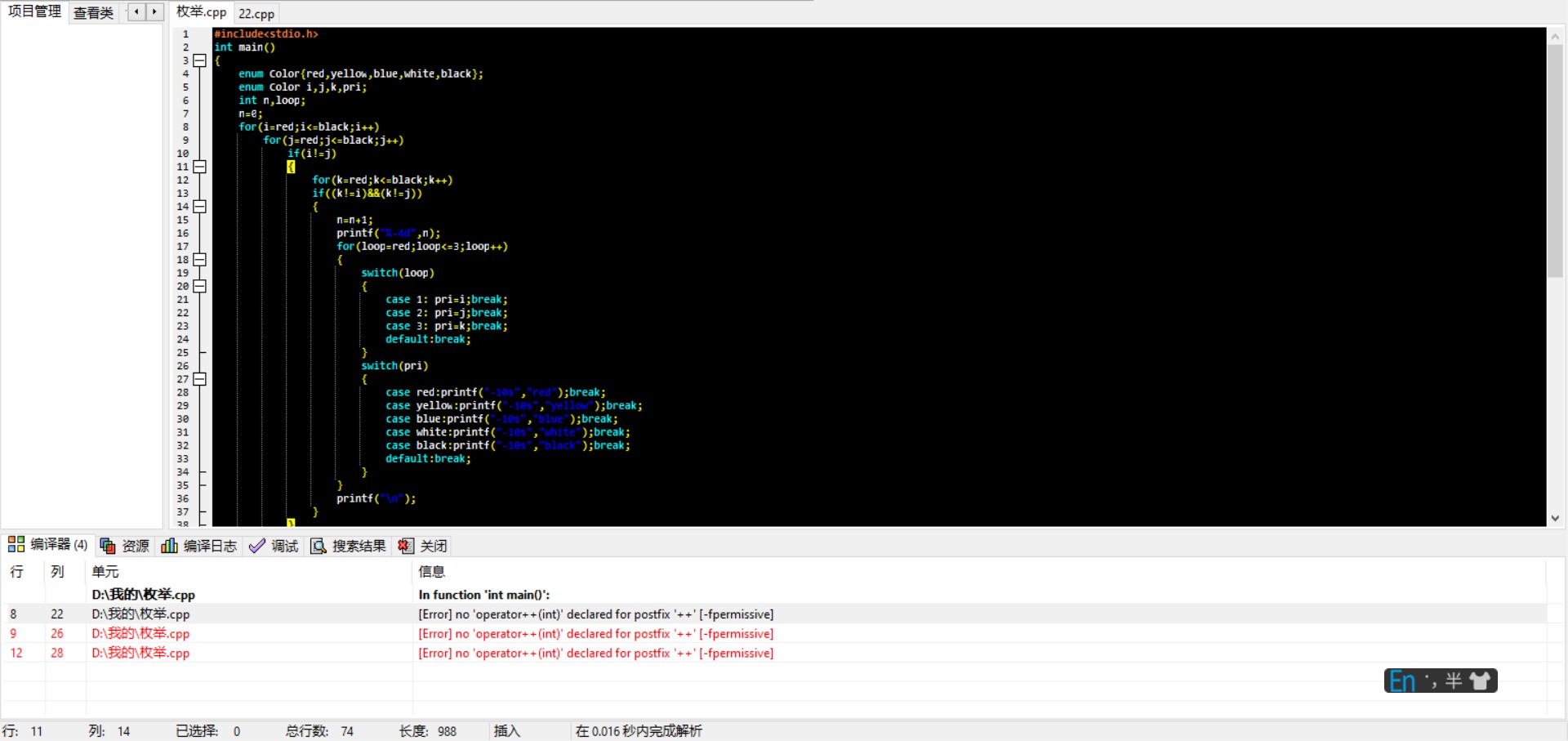Viewport: 1568px width, 741px height.
Task: Collapse the code fold at line 3
Action: pyautogui.click(x=199, y=60)
